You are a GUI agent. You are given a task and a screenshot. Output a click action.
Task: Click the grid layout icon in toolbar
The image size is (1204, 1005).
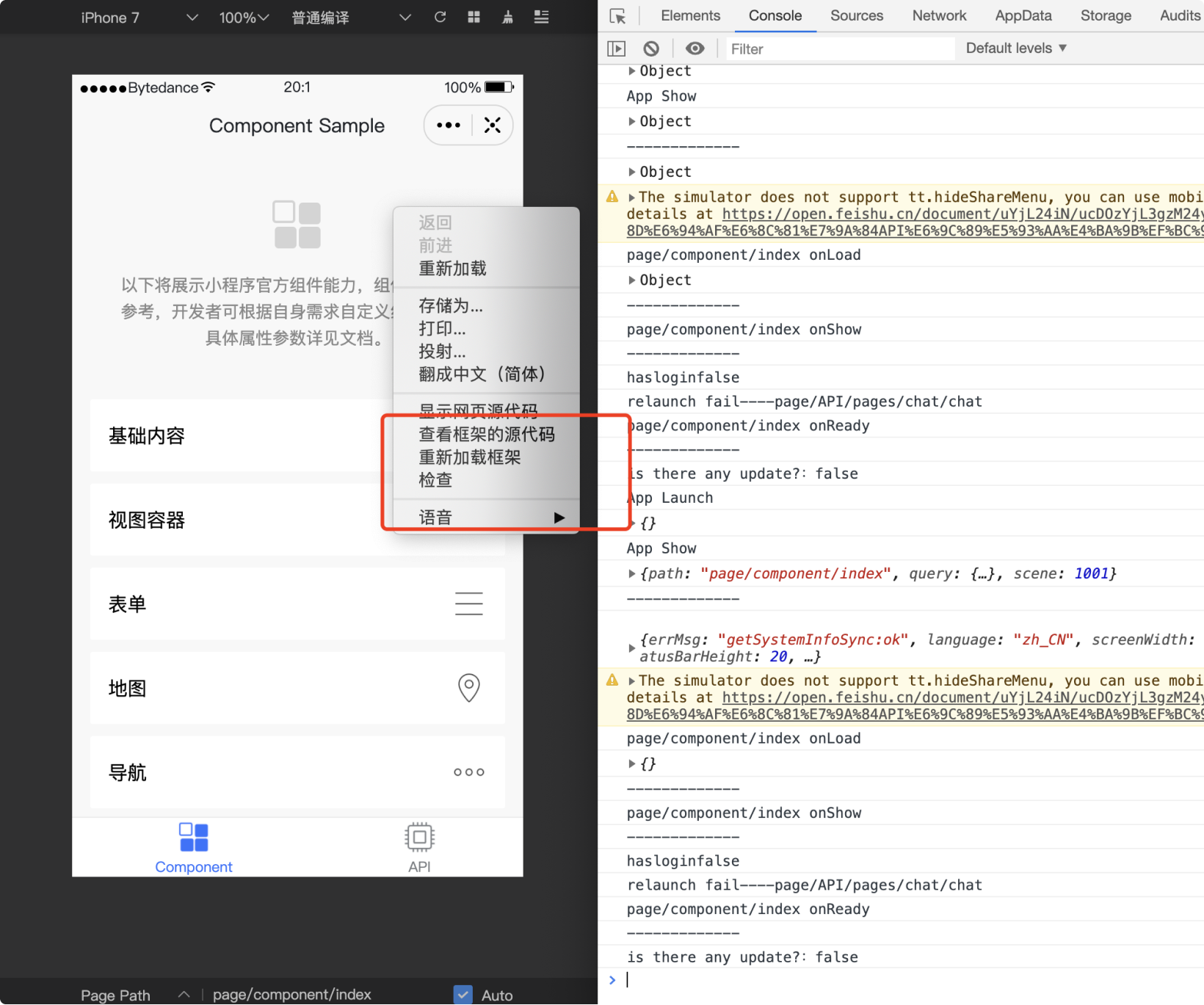point(474,17)
